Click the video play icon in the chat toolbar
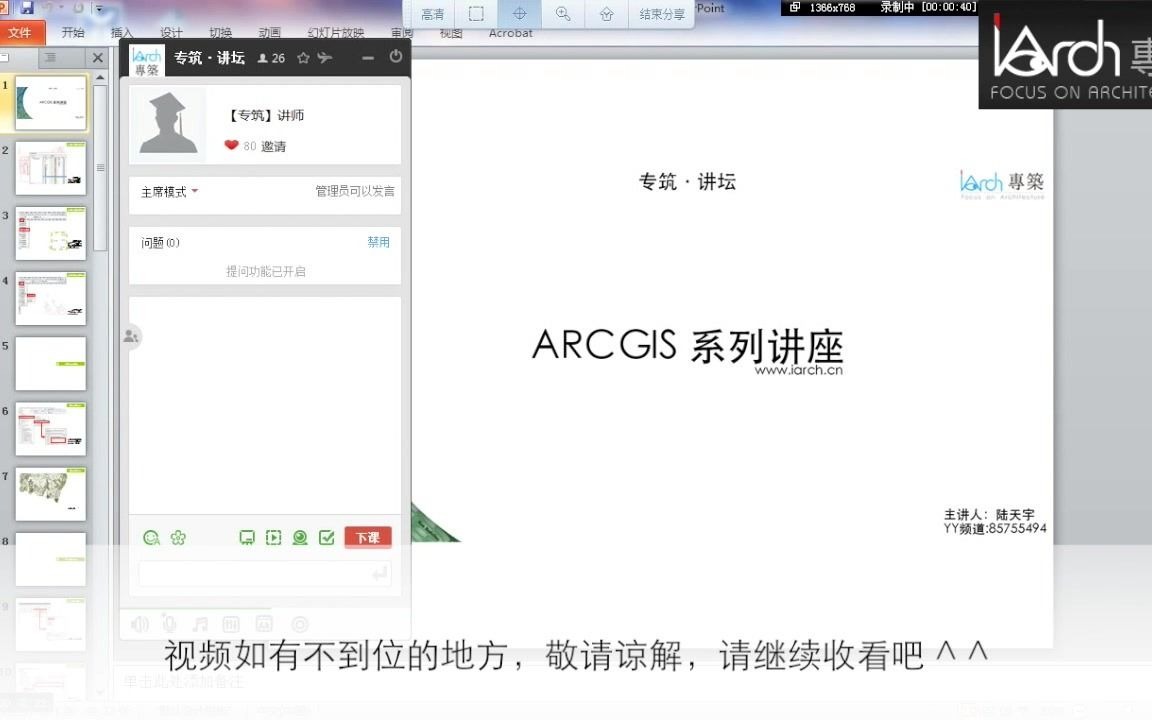The width and height of the screenshot is (1152, 720). click(x=273, y=537)
